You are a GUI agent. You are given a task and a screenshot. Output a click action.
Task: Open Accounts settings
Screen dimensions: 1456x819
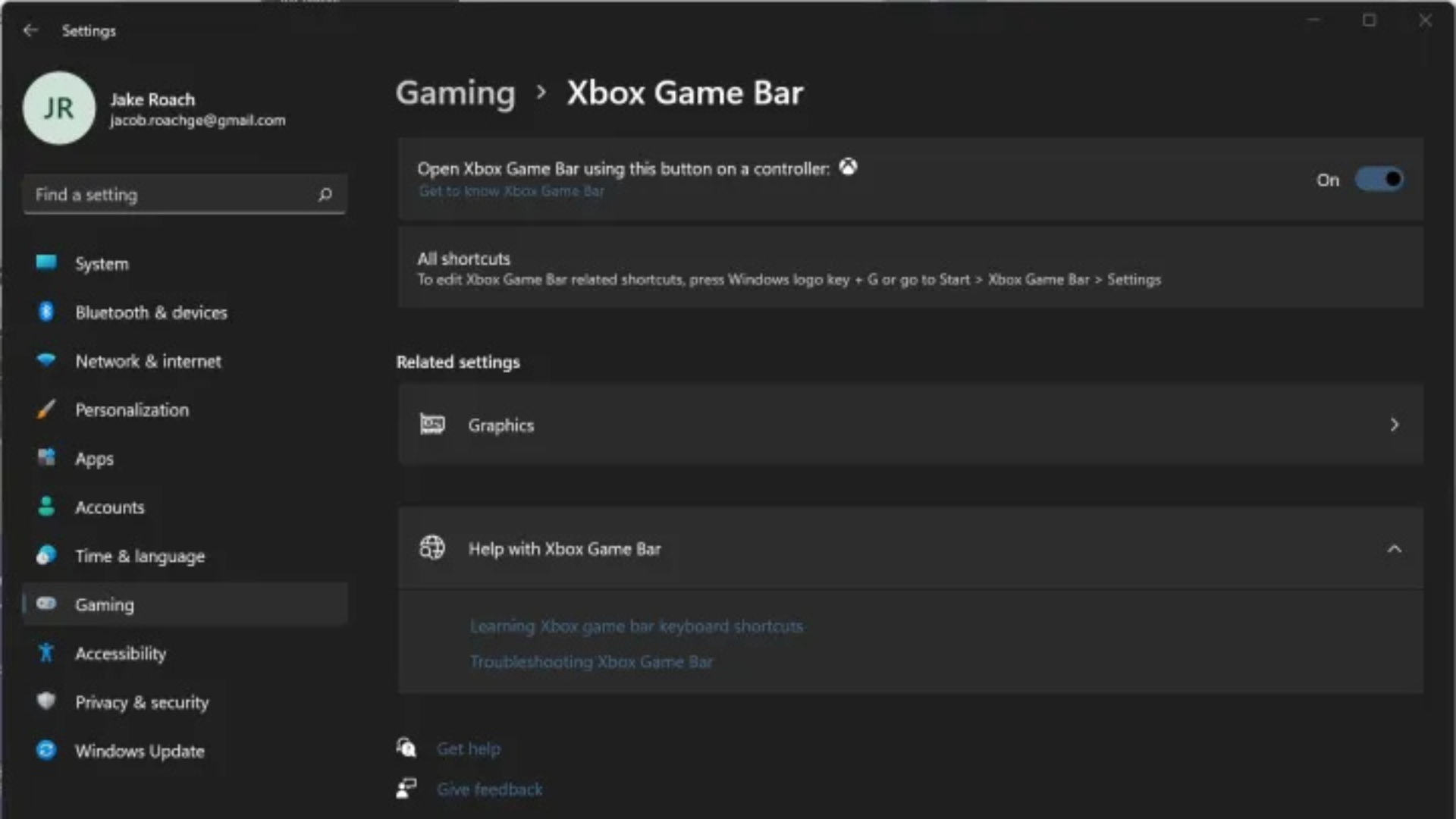tap(110, 507)
